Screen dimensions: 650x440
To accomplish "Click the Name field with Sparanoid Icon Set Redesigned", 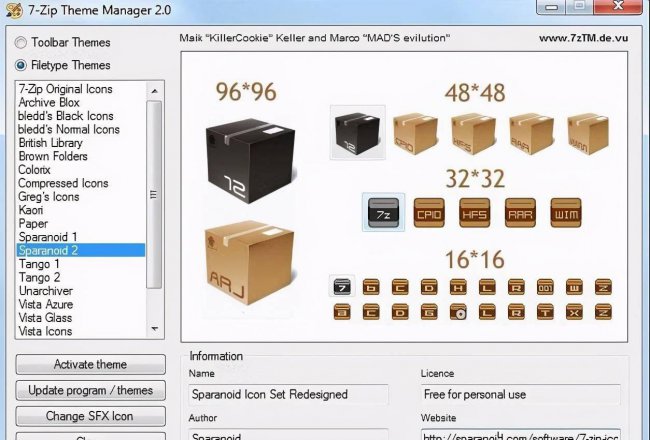I will [288, 394].
